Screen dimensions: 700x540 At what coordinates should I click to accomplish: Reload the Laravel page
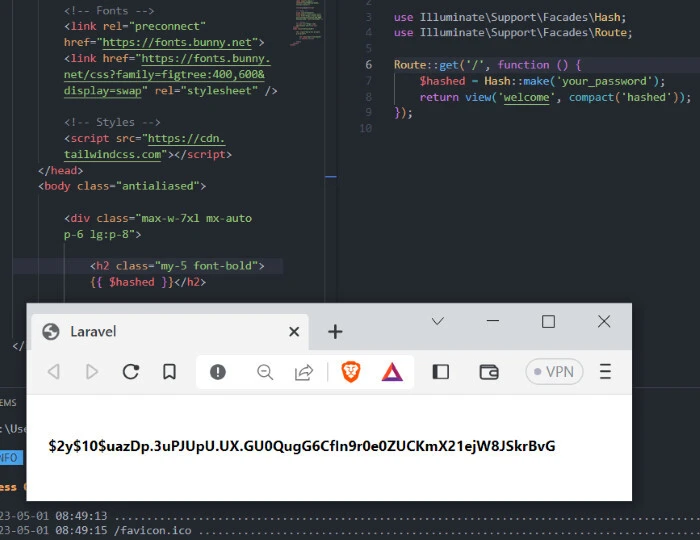[x=131, y=372]
